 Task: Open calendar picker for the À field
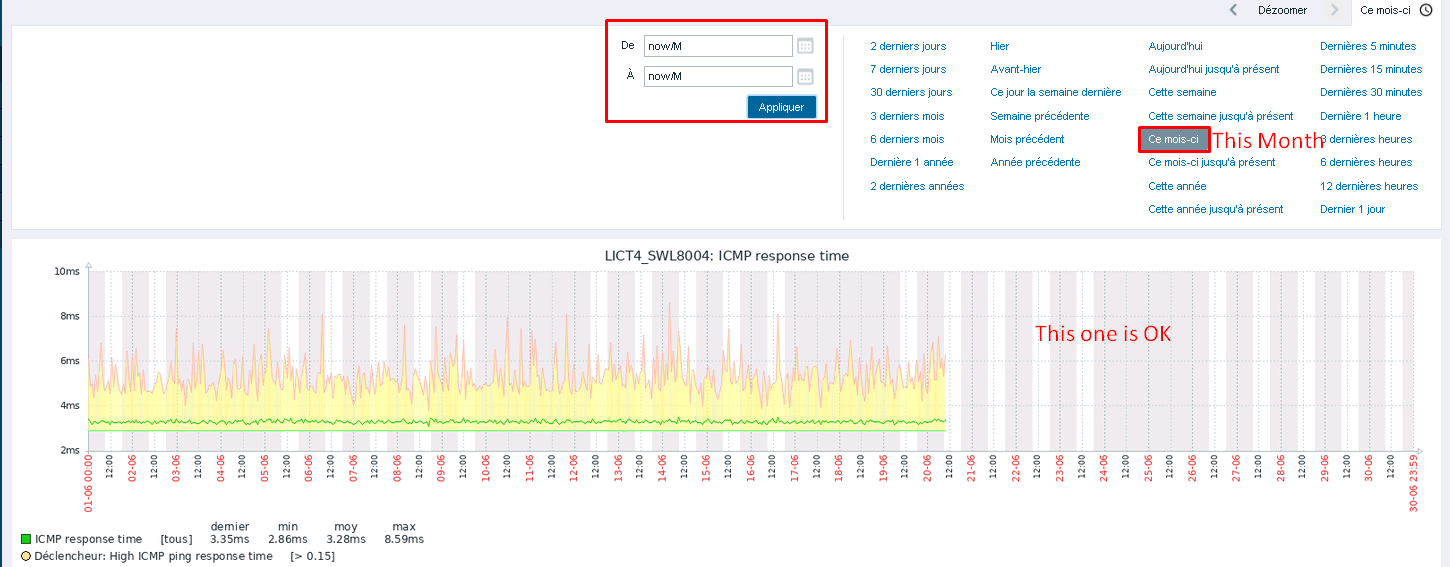[x=805, y=77]
